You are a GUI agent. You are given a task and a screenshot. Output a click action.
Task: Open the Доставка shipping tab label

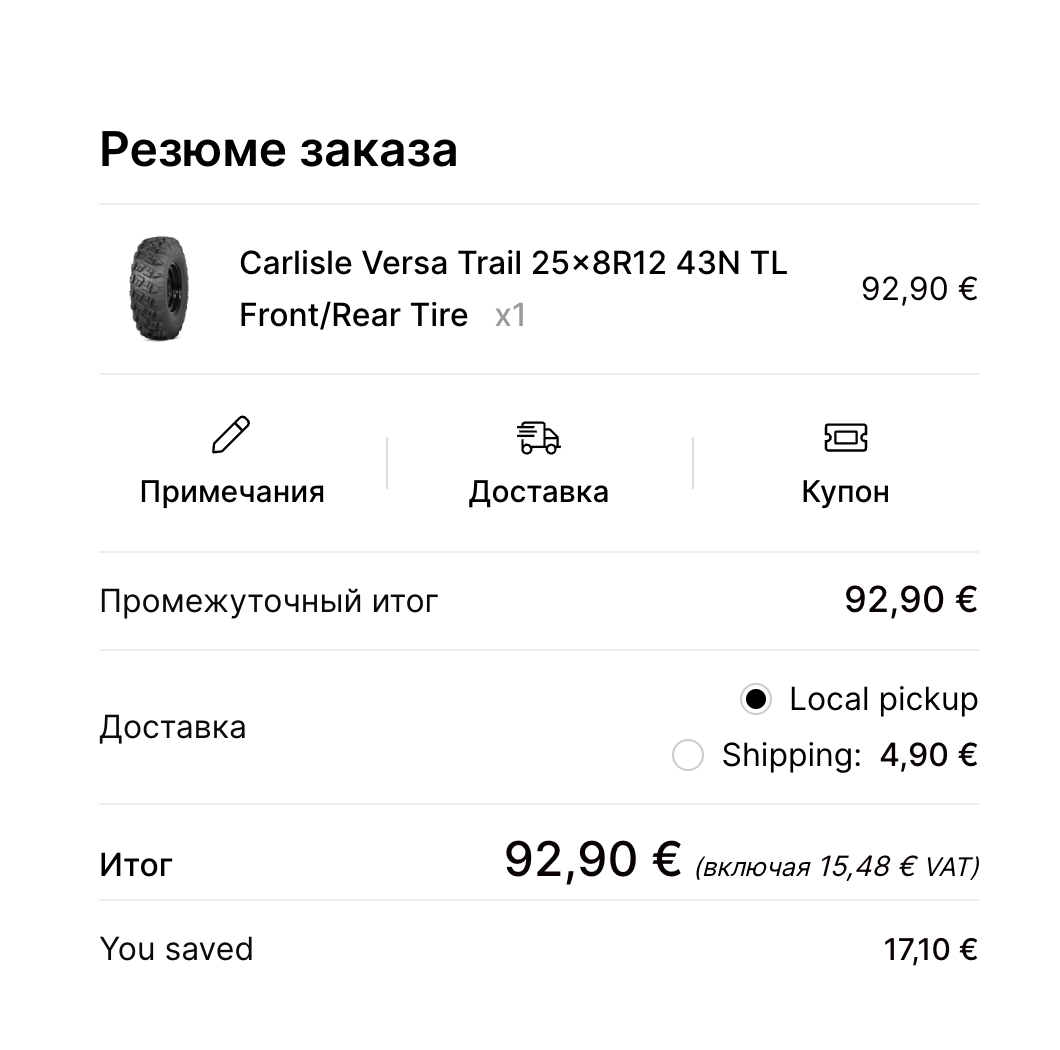click(x=539, y=492)
